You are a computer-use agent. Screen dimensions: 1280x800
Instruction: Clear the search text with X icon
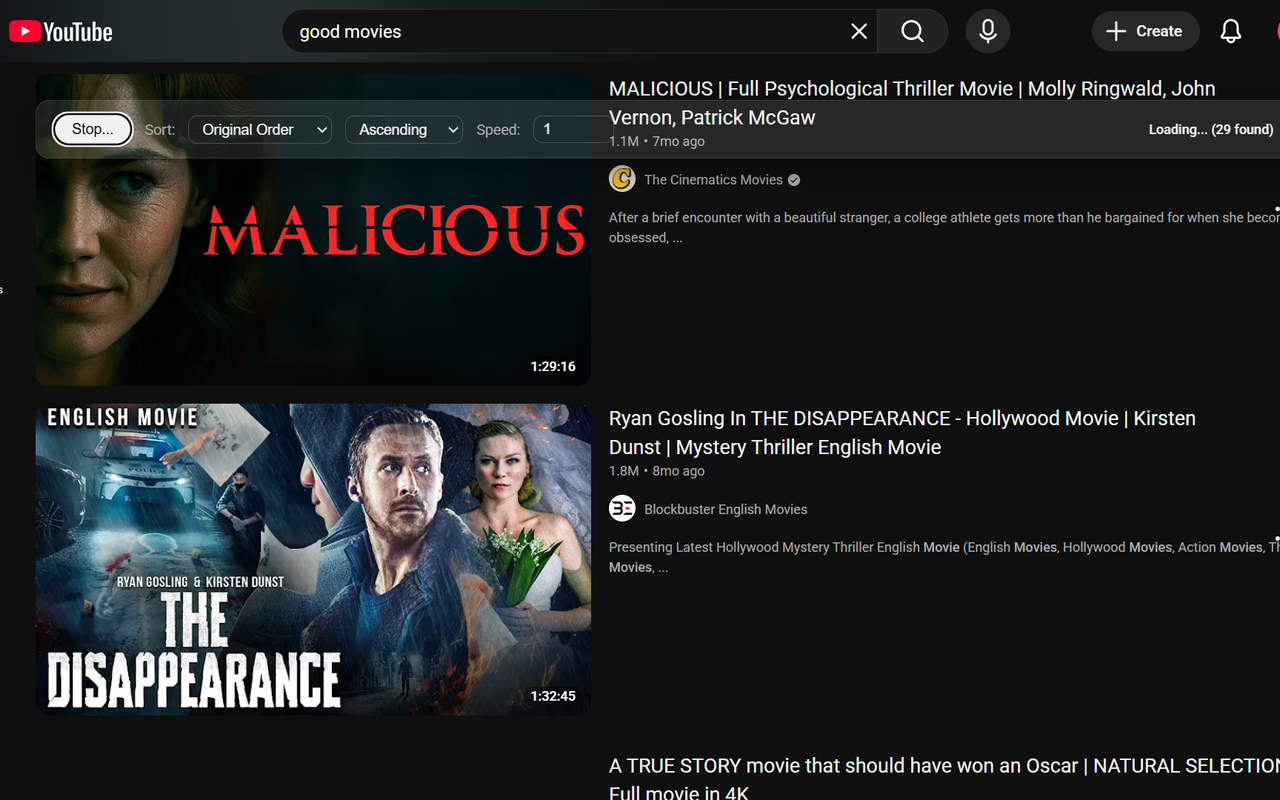point(859,32)
